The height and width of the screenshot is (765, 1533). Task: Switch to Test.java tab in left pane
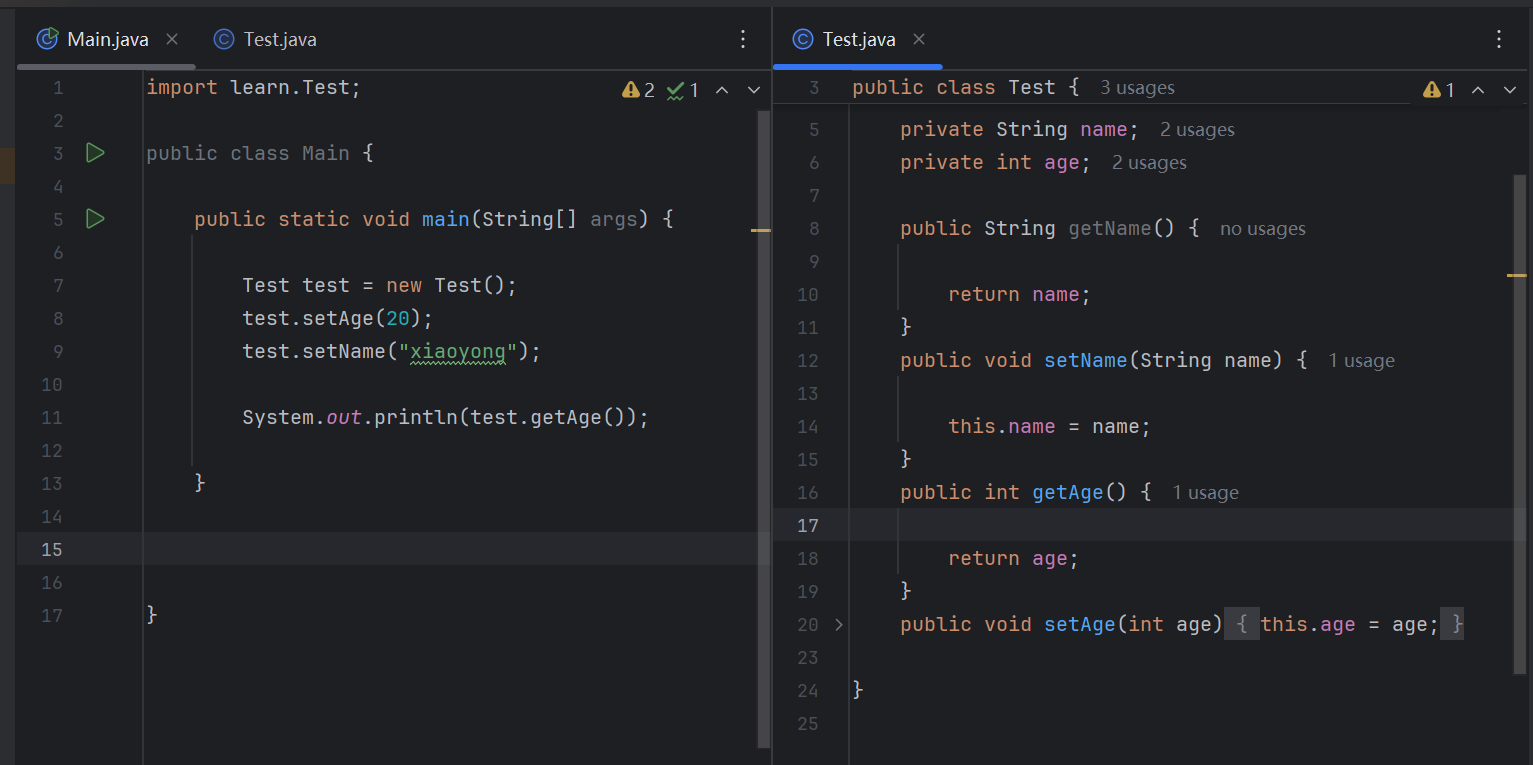pyautogui.click(x=265, y=39)
